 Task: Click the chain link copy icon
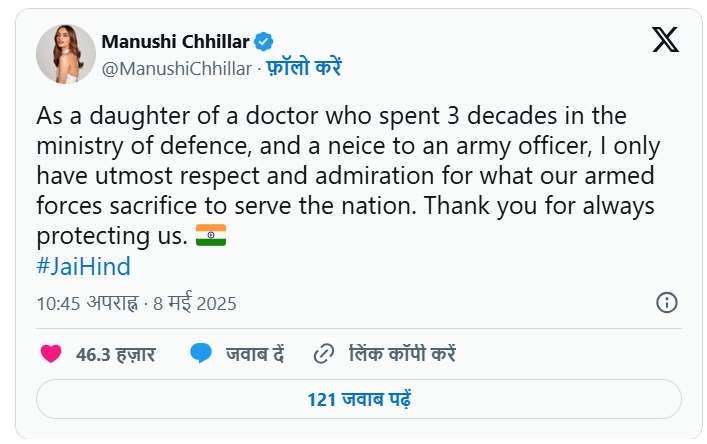click(x=323, y=353)
